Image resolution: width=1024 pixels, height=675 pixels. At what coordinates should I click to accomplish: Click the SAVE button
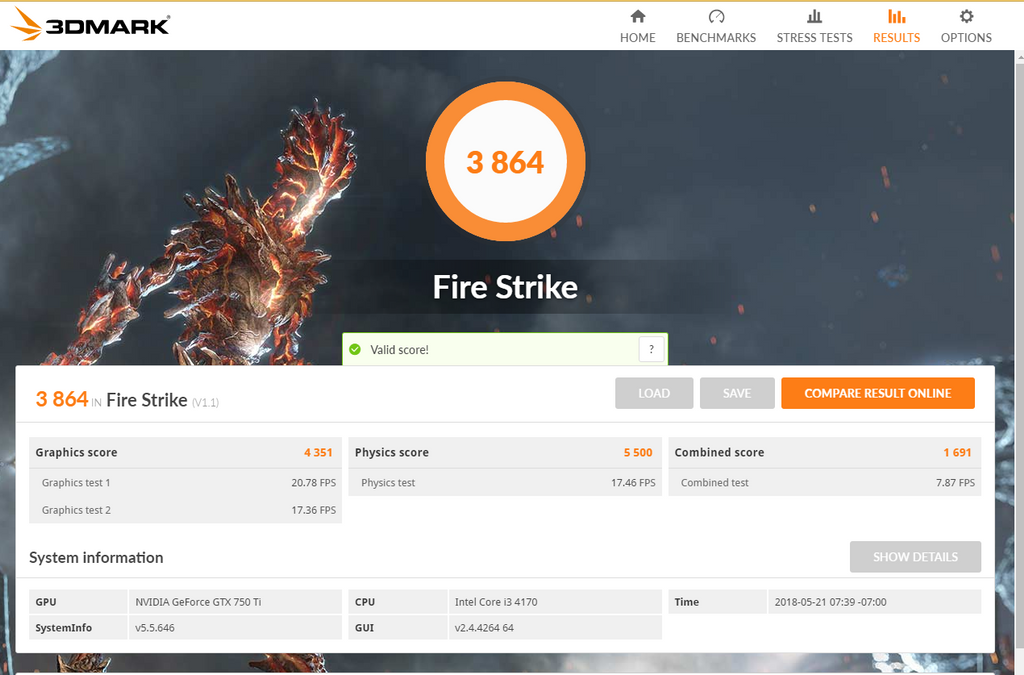click(x=737, y=393)
